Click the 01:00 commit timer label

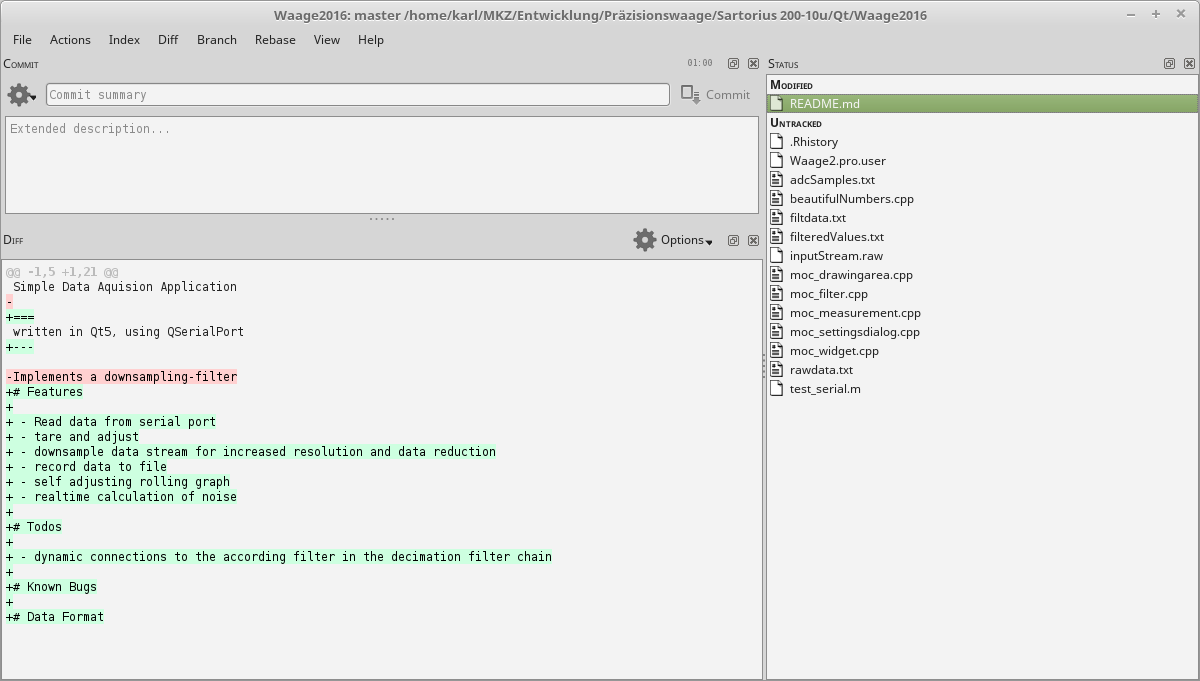click(x=700, y=63)
